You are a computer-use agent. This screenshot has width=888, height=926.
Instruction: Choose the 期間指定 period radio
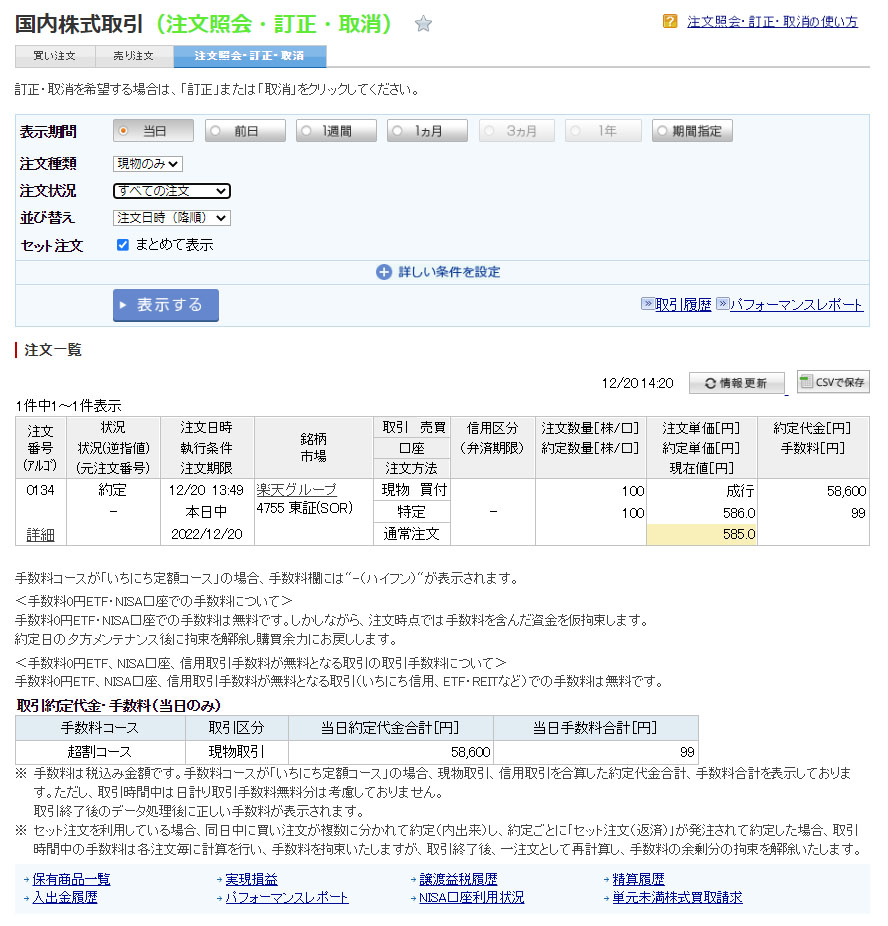coord(661,131)
